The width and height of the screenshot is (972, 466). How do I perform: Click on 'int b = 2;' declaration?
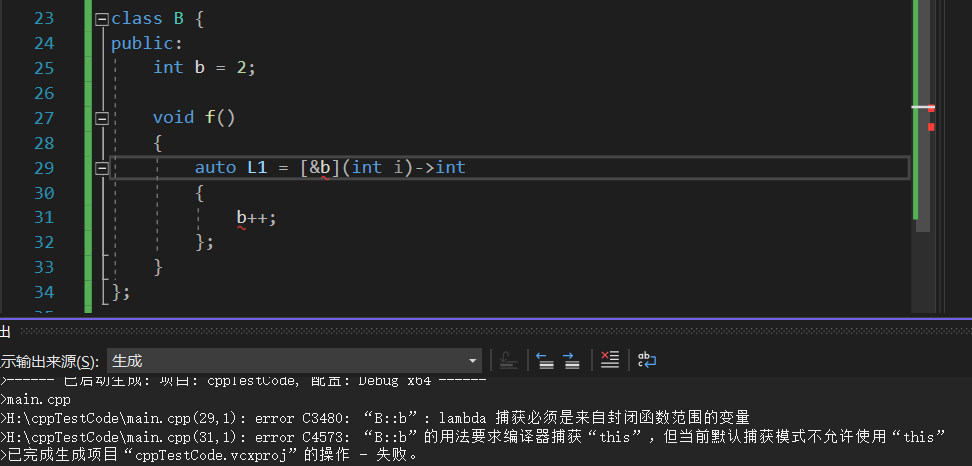click(204, 67)
